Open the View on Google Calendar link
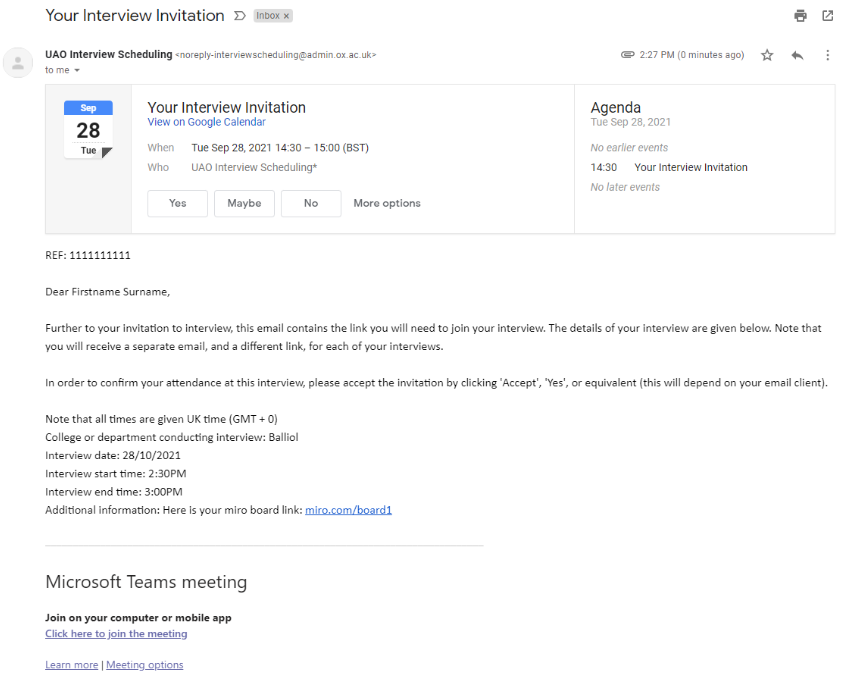This screenshot has width=844, height=688. 206,122
